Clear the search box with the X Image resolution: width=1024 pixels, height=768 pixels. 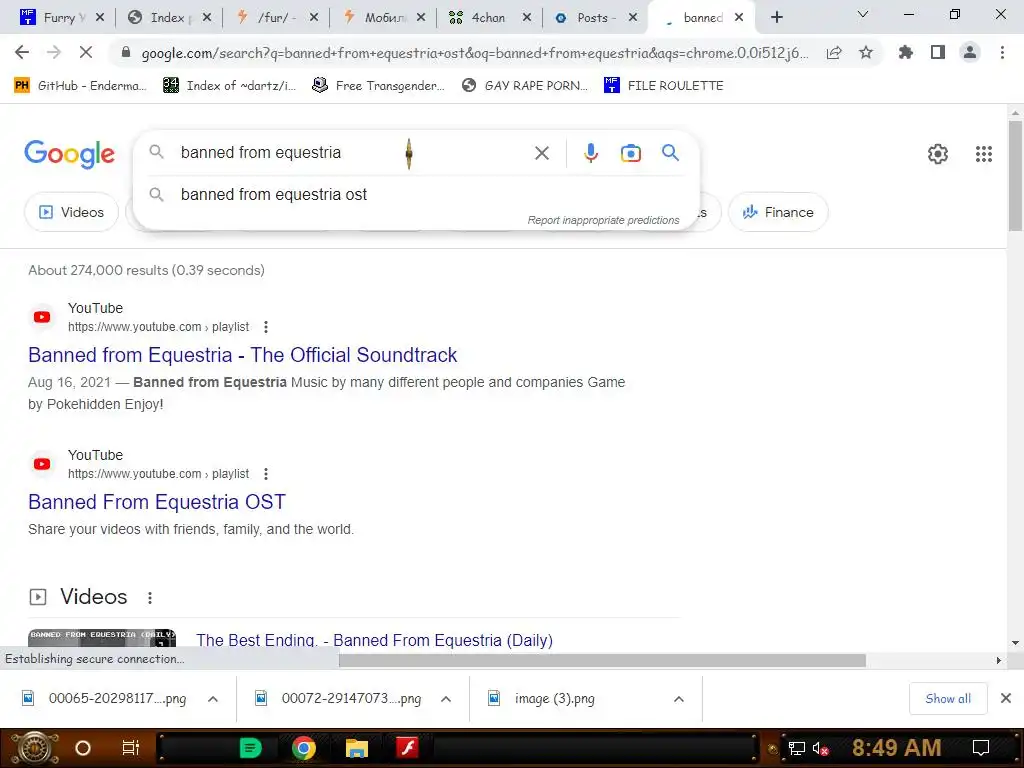(541, 153)
